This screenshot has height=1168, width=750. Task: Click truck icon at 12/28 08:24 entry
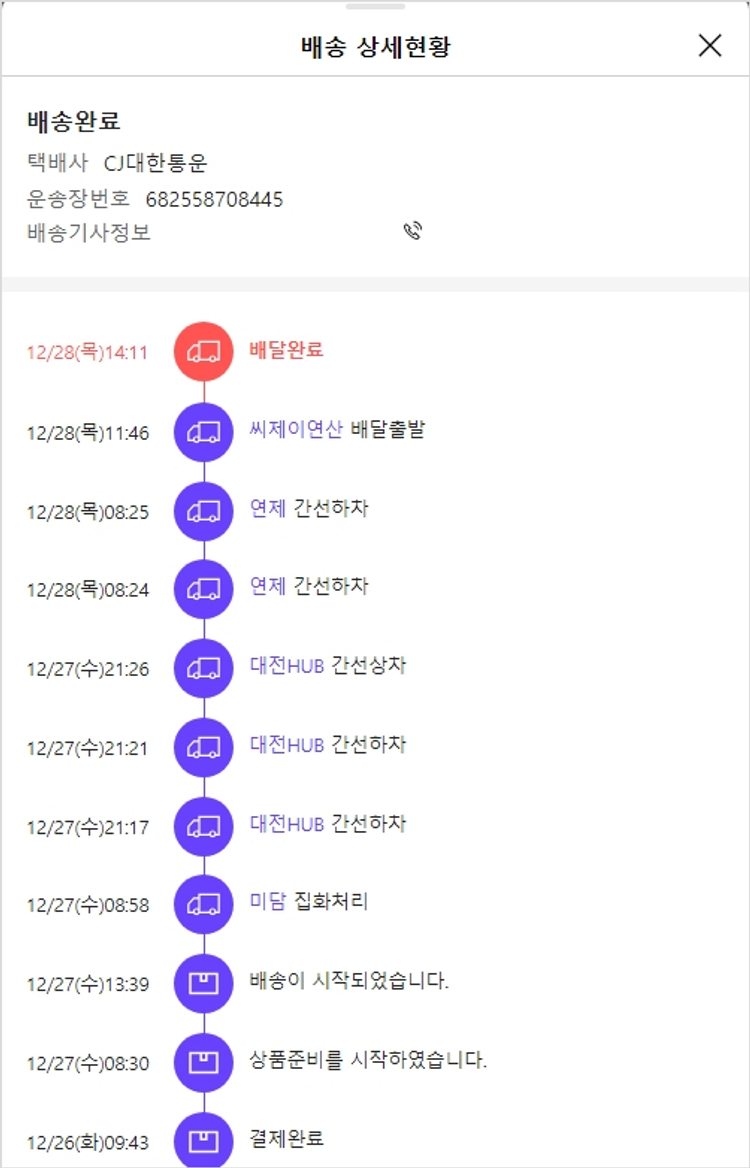(204, 588)
